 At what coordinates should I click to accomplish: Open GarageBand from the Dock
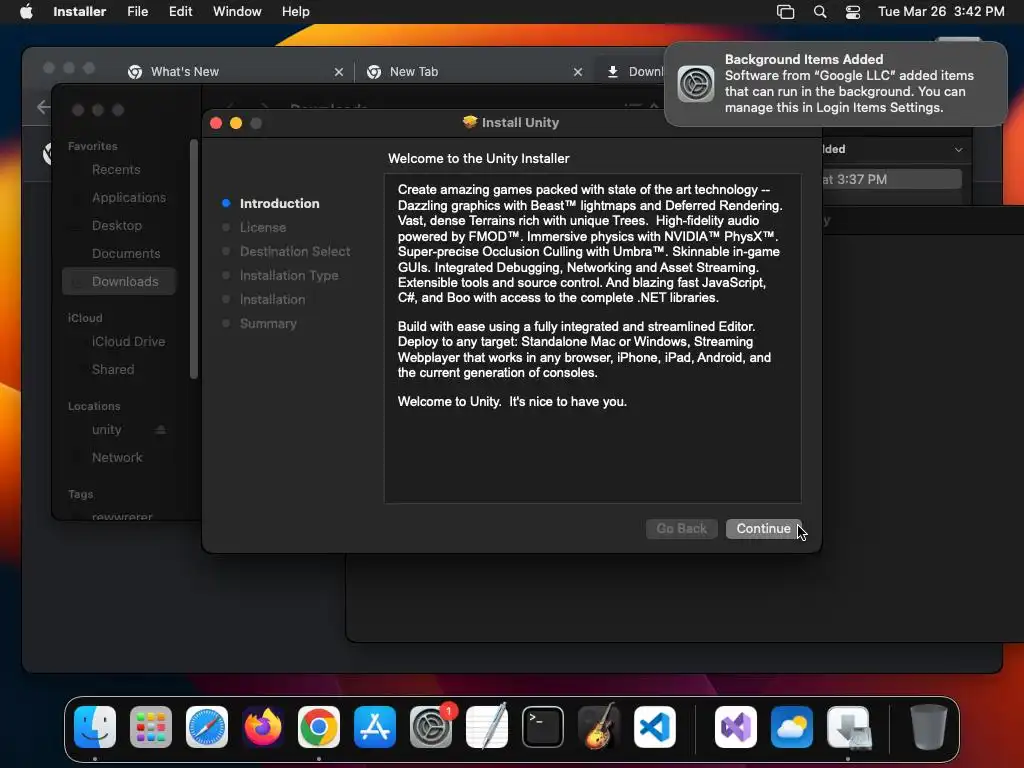click(599, 727)
